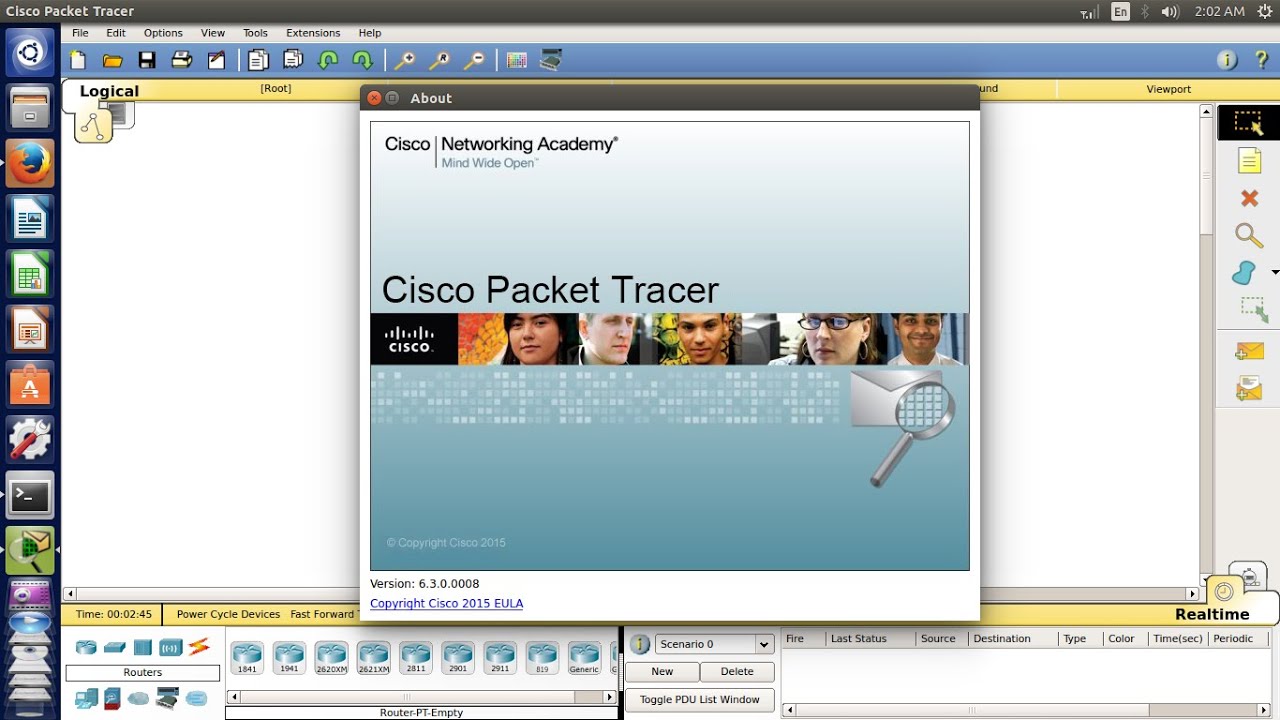Click the Print toolbar icon
This screenshot has height=720, width=1280.
[x=181, y=60]
